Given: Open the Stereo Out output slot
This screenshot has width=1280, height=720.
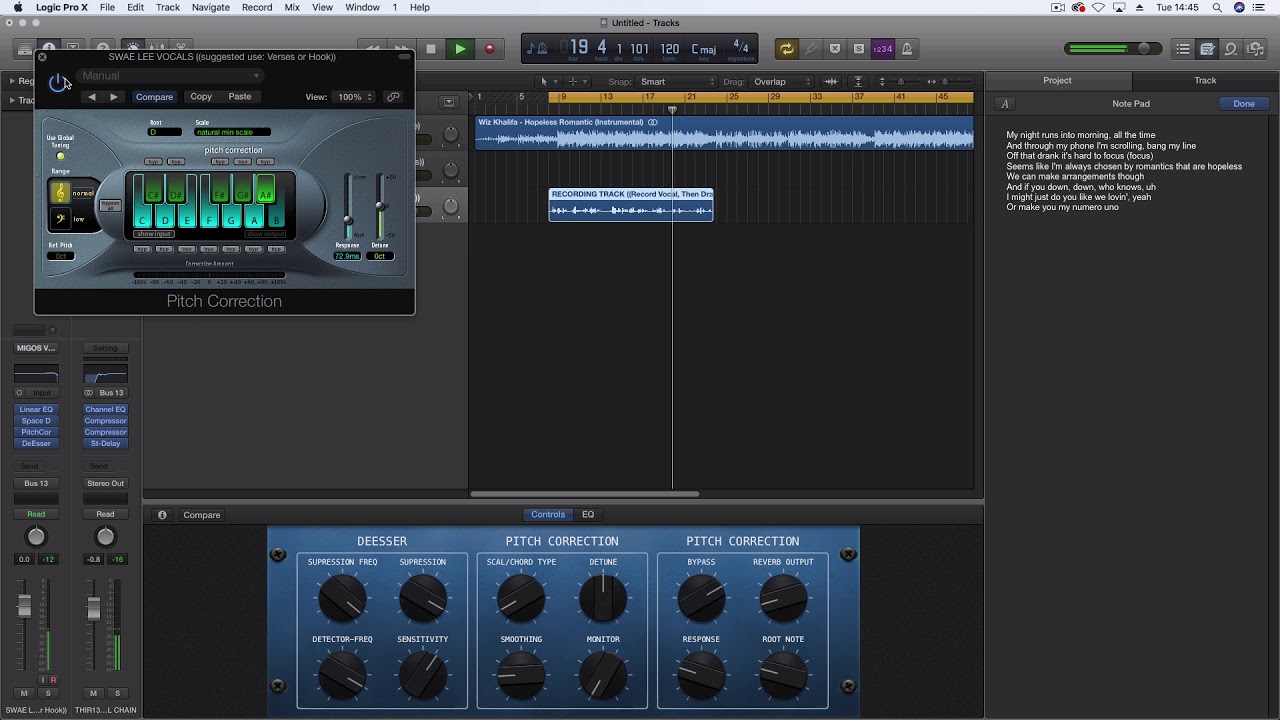Looking at the screenshot, I should (105, 484).
